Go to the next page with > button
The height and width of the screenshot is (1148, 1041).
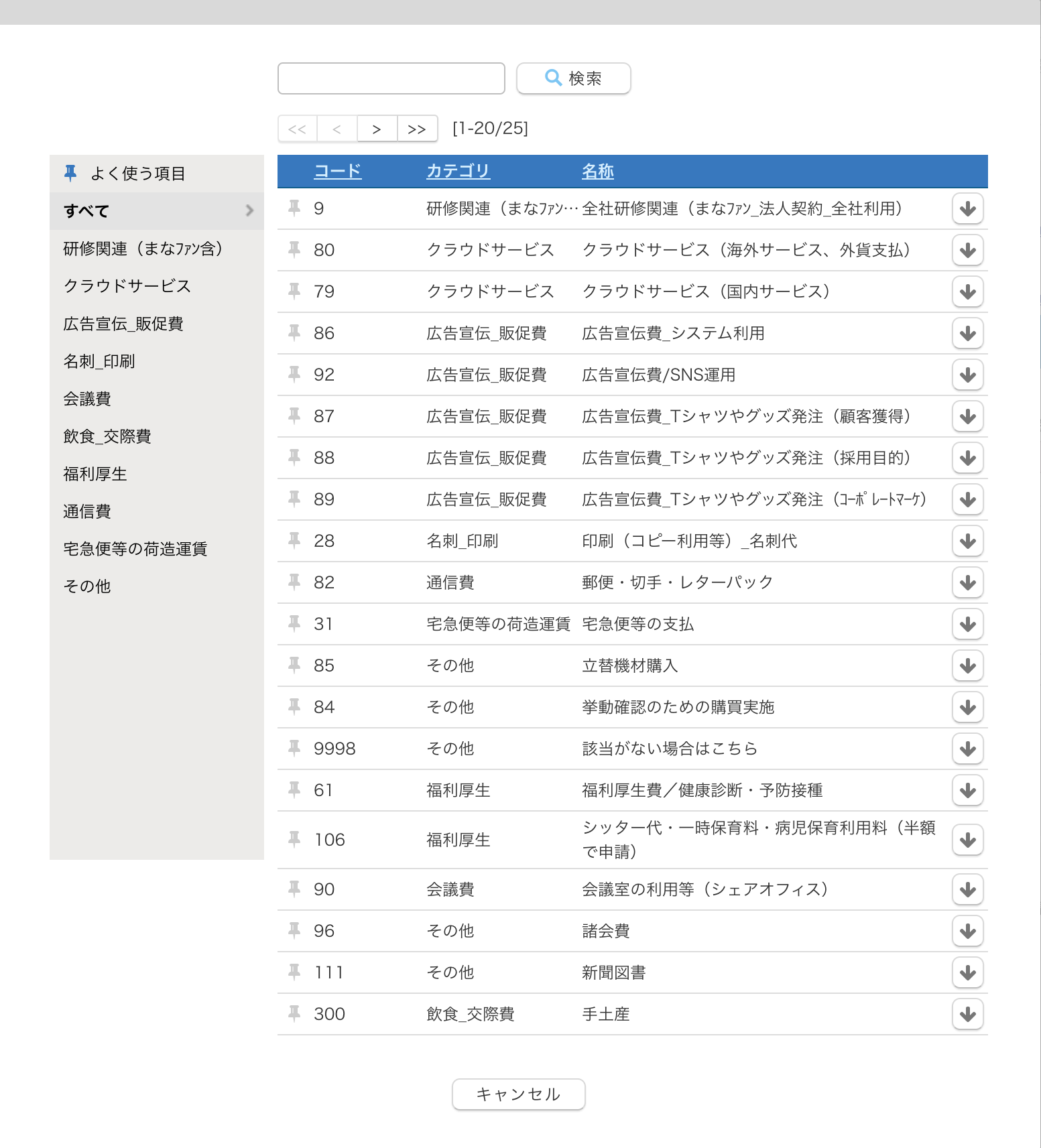(377, 129)
